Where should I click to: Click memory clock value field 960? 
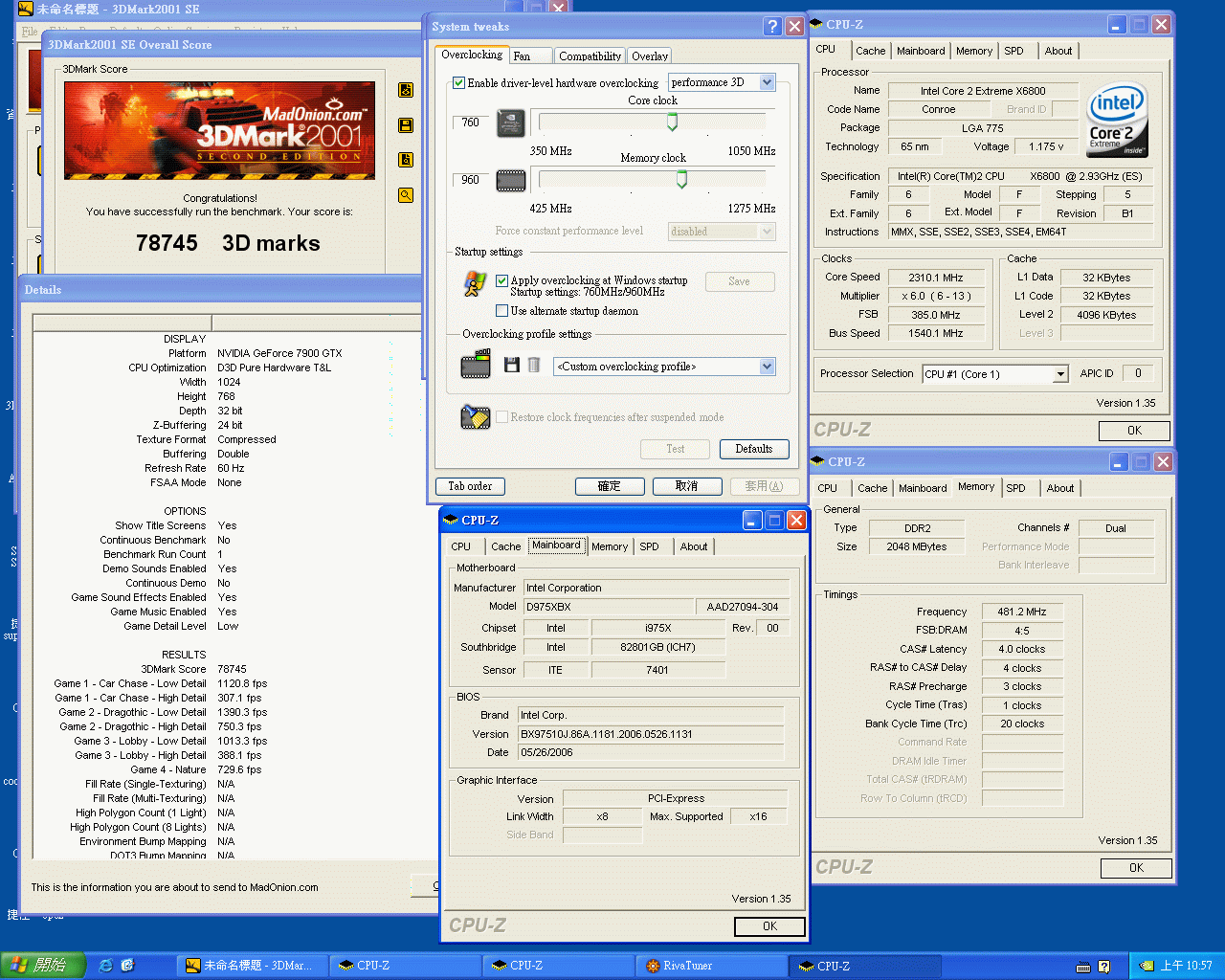click(471, 180)
